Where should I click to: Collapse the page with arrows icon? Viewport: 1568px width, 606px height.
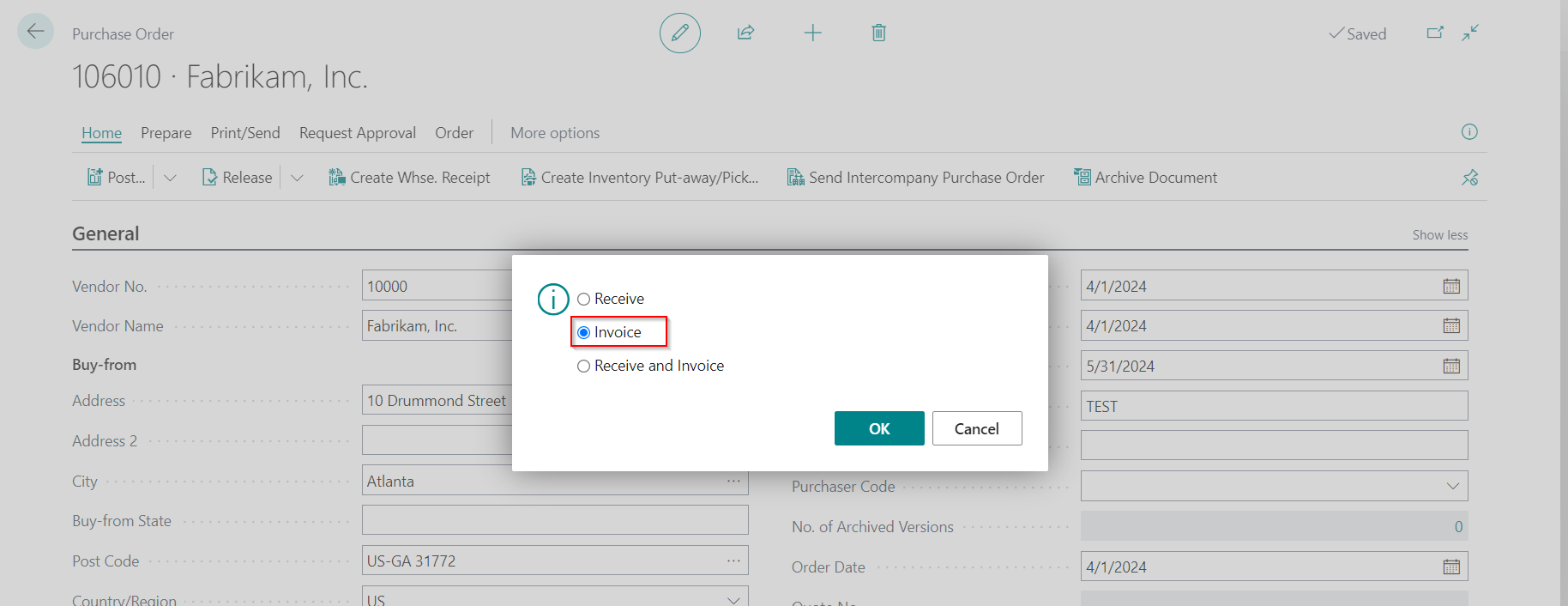pos(1470,33)
